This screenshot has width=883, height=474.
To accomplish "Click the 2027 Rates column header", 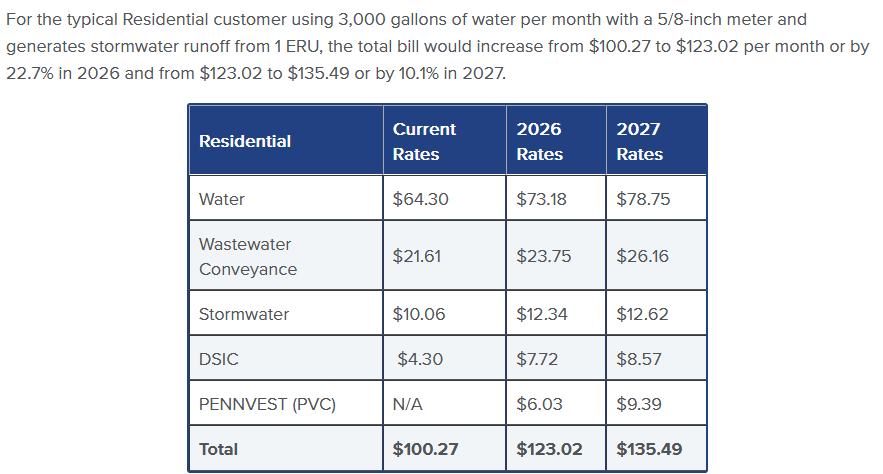I will pos(639,141).
